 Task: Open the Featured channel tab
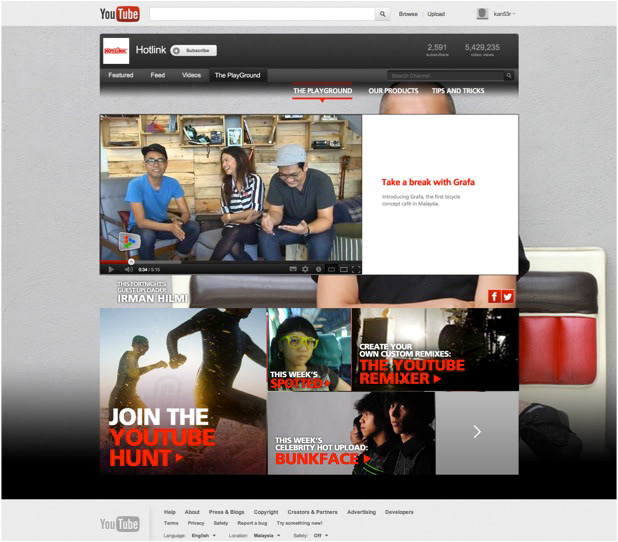click(x=121, y=75)
